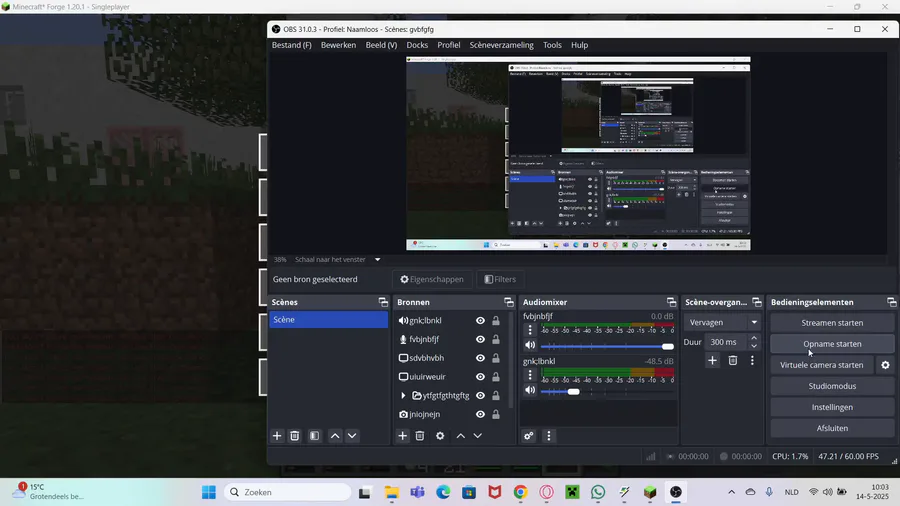Open Google Chrome from the taskbar
The height and width of the screenshot is (506, 900).
click(x=521, y=492)
